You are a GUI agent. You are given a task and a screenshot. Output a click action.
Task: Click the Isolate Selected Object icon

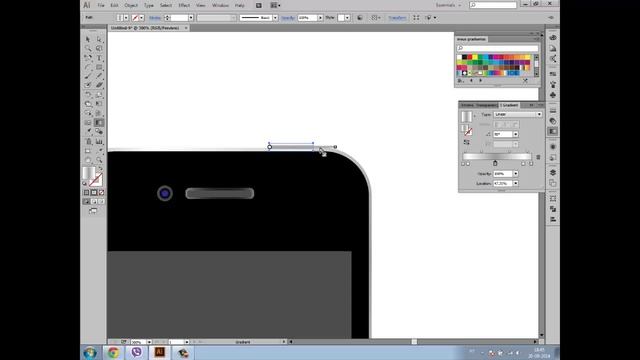416,18
